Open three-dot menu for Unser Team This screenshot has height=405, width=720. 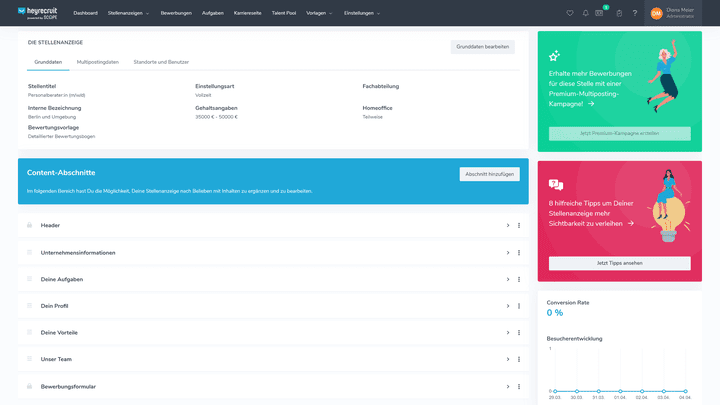click(519, 358)
